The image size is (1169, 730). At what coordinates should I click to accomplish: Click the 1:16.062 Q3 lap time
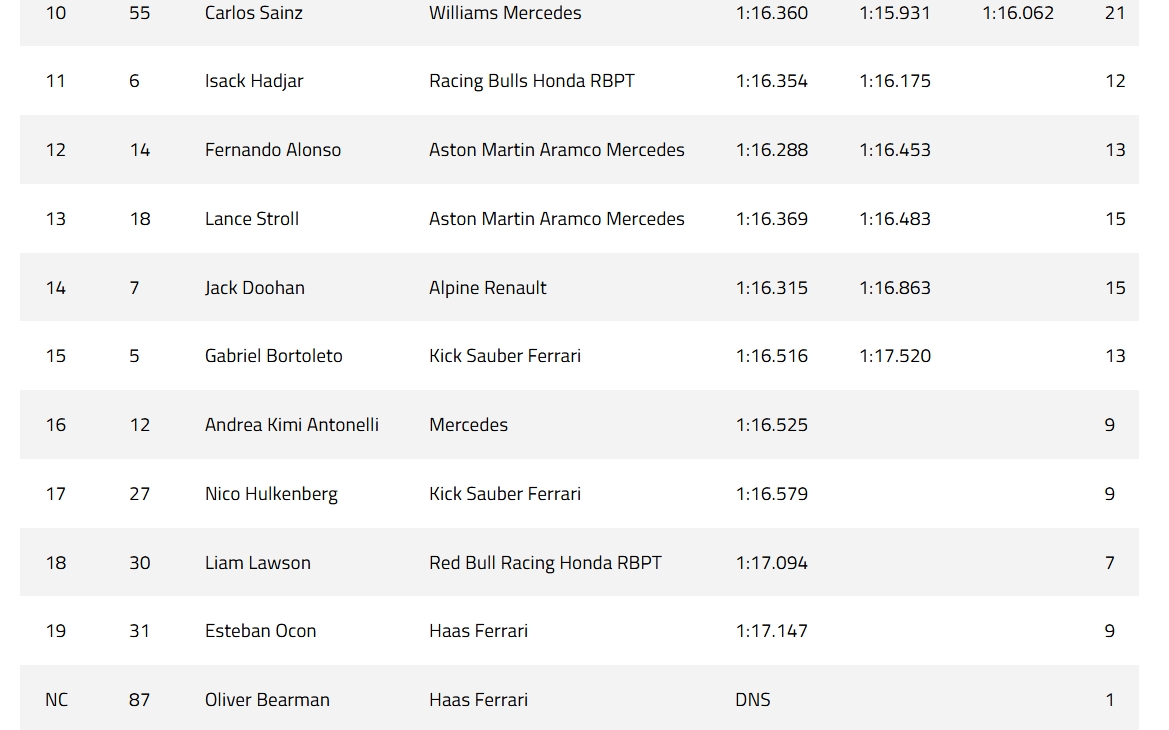pyautogui.click(x=1018, y=13)
